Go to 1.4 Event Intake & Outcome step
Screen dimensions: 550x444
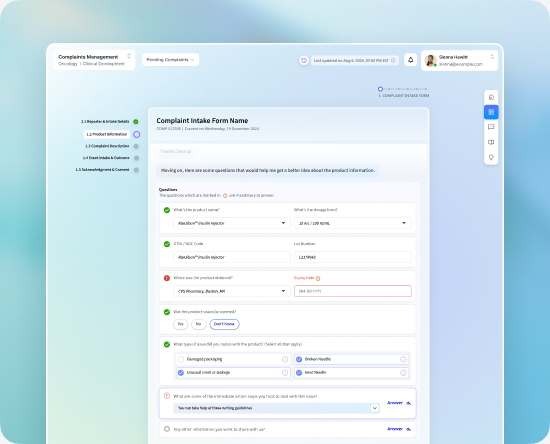106,158
